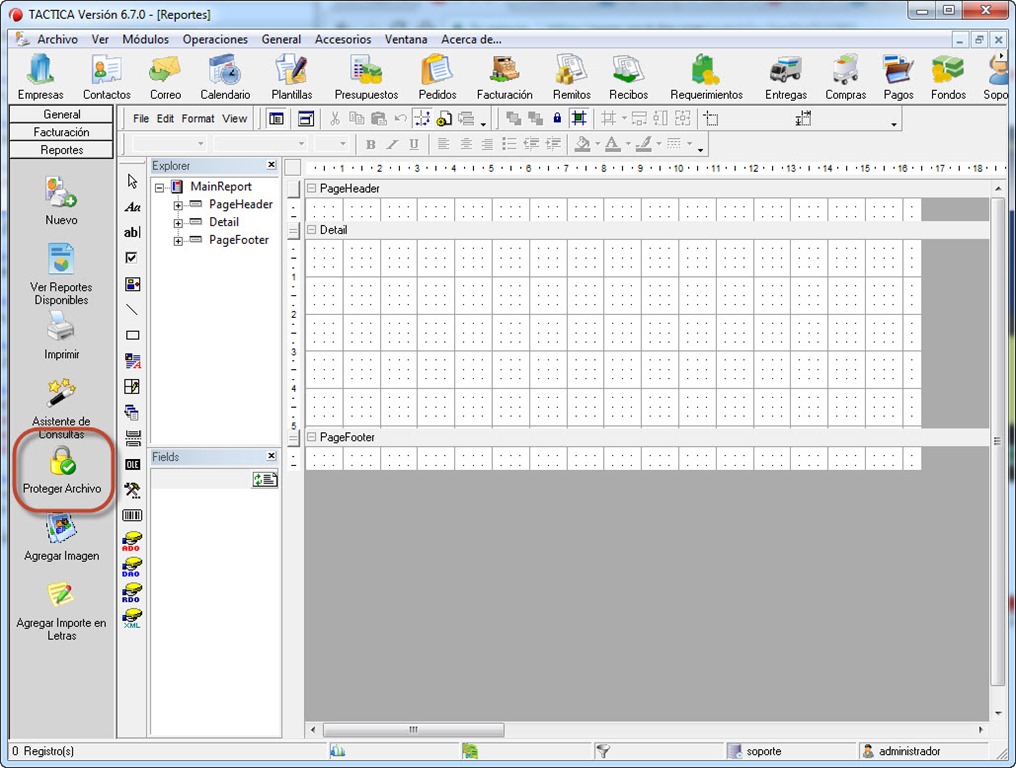This screenshot has height=768, width=1016.
Task: Open the Empresas module
Action: [x=40, y=76]
